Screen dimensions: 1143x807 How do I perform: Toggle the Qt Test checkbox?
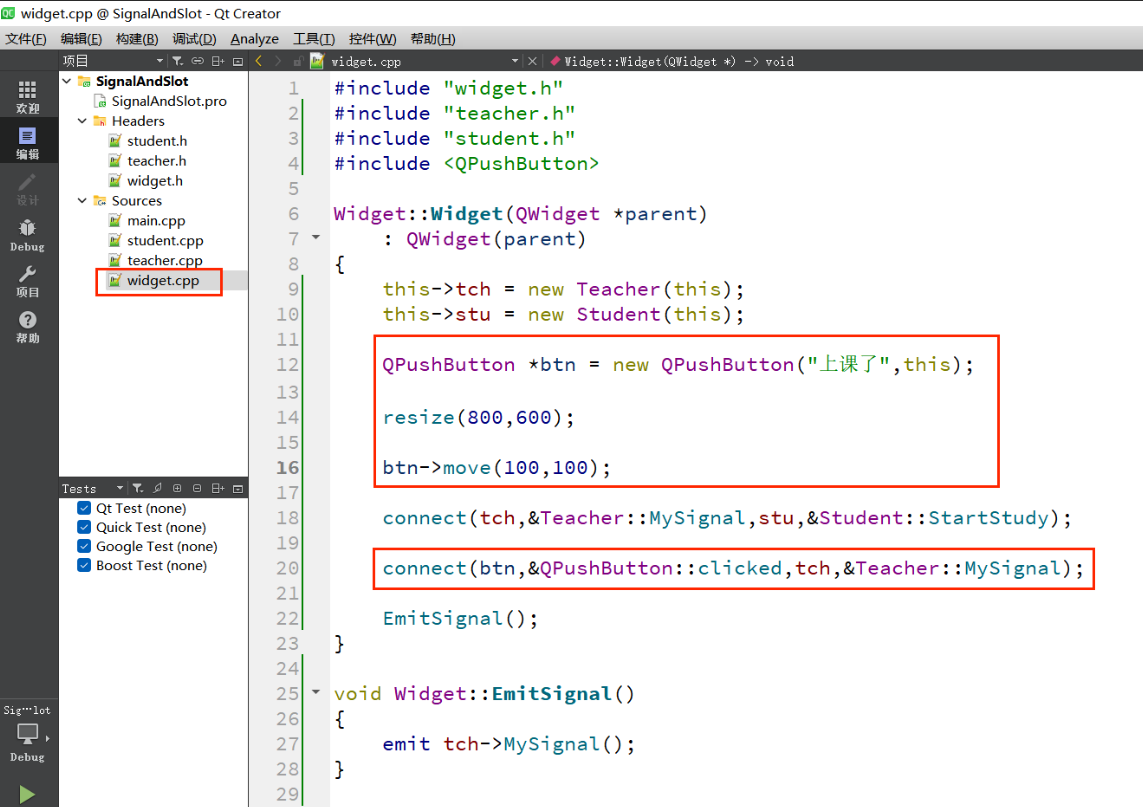coord(84,508)
